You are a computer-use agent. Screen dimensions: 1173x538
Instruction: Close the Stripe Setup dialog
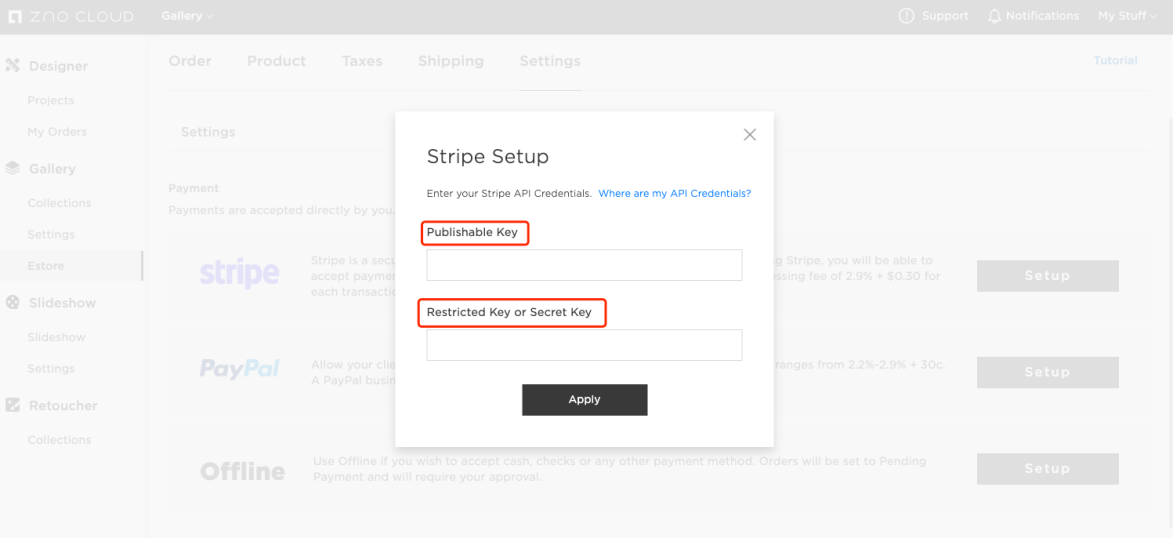[750, 135]
